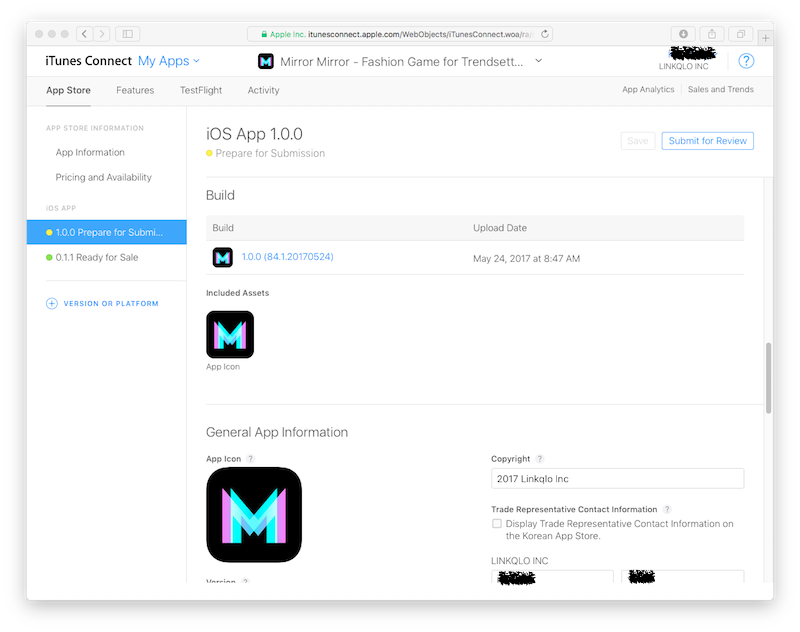The width and height of the screenshot is (800, 632).
Task: Open App Analytics link
Action: tap(648, 89)
